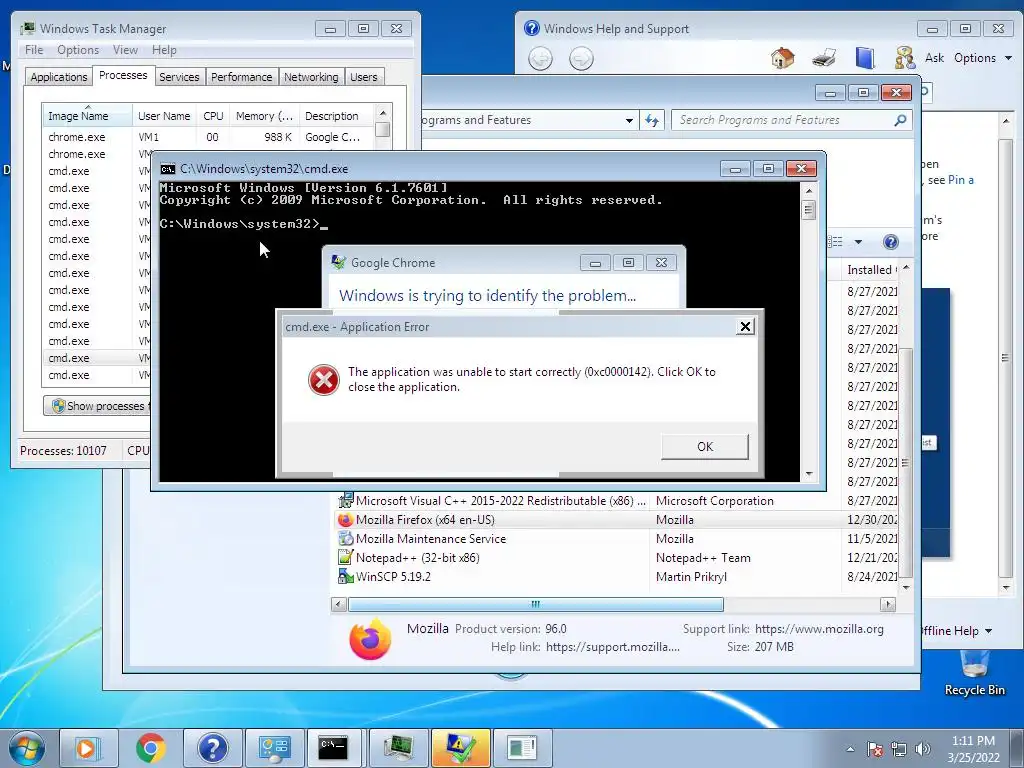
Task: Select Notepad++ (32-bit x86) row
Action: pyautogui.click(x=618, y=558)
